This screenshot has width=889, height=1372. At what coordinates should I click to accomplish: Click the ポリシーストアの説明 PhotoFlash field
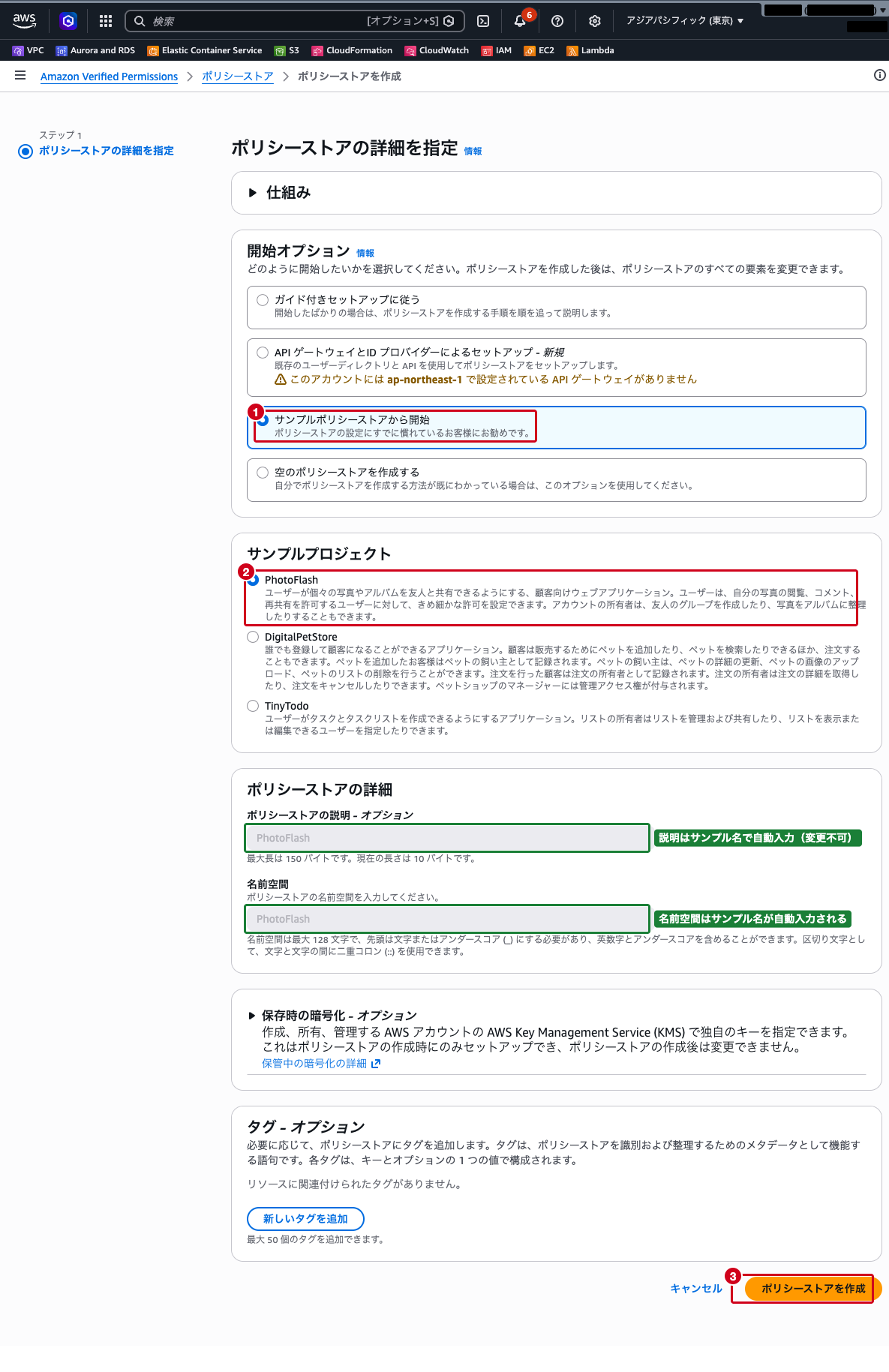(447, 838)
